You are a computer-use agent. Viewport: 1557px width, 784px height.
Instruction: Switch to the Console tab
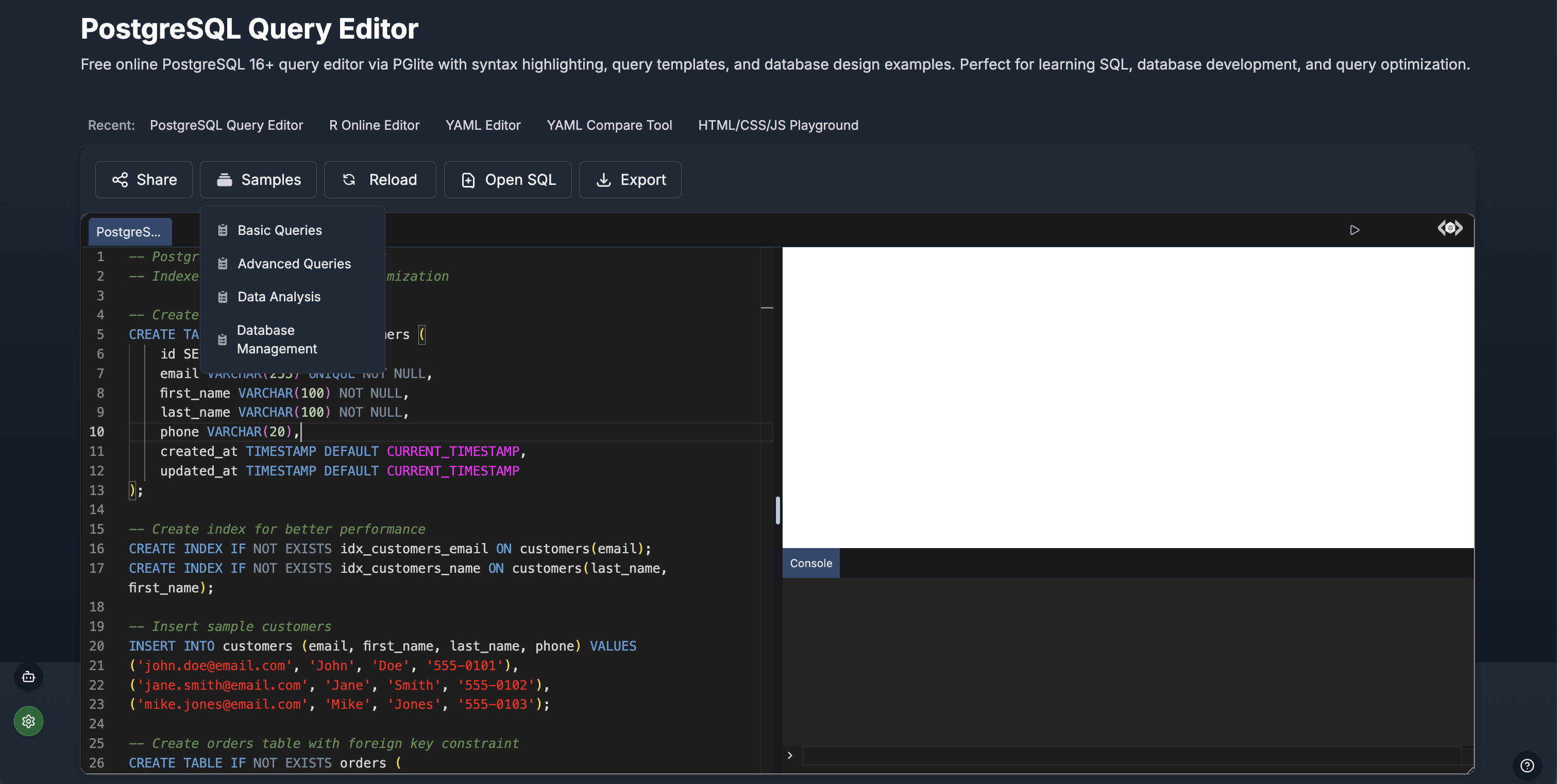click(810, 563)
